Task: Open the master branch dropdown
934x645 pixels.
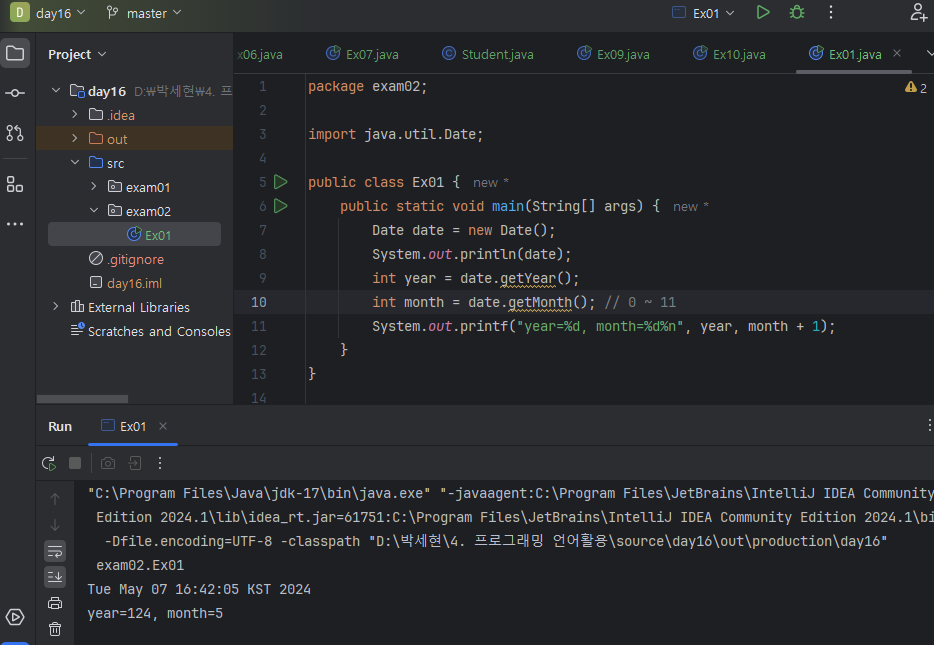Action: (144, 13)
